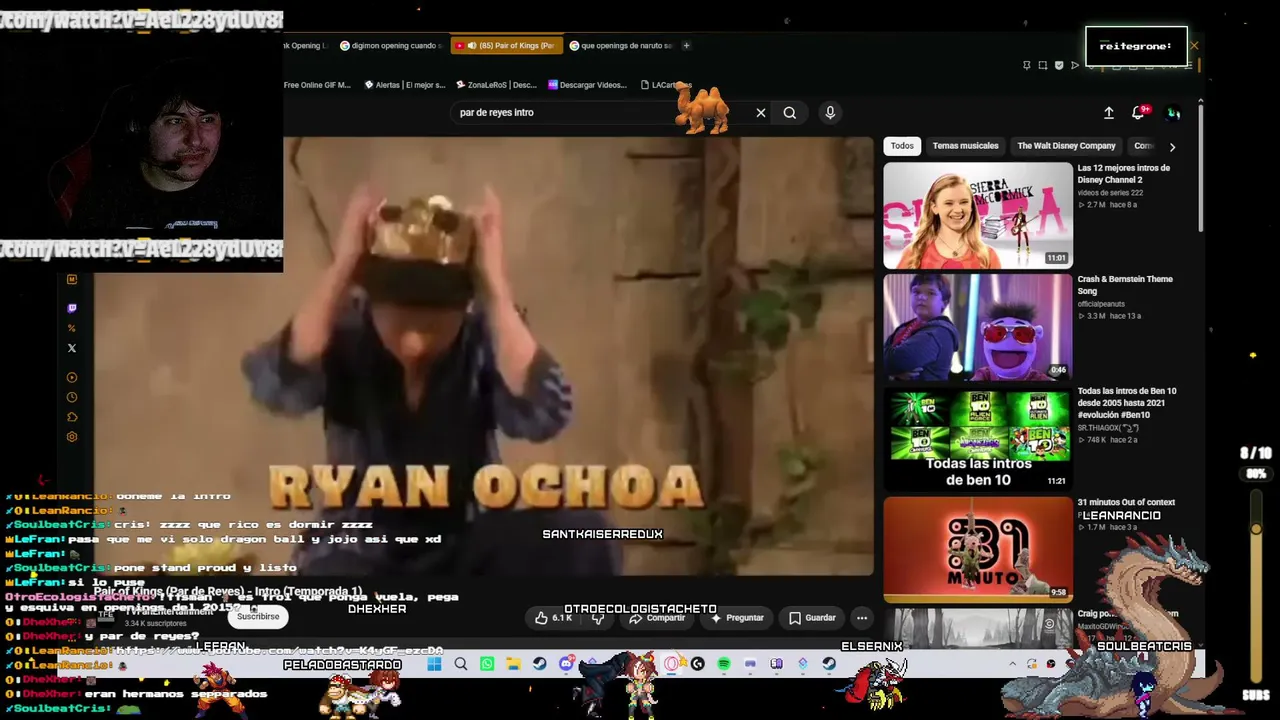This screenshot has height=720, width=1280.
Task: Open the 'Free Online GIF M...' bookmark
Action: click(317, 85)
